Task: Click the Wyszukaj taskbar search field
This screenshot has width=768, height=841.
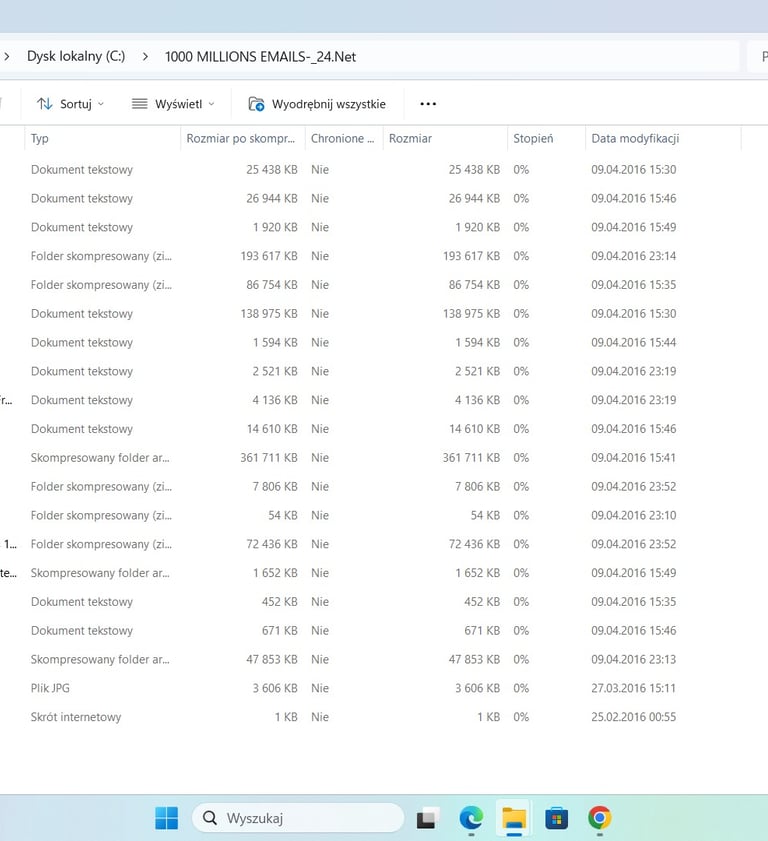Action: click(298, 818)
